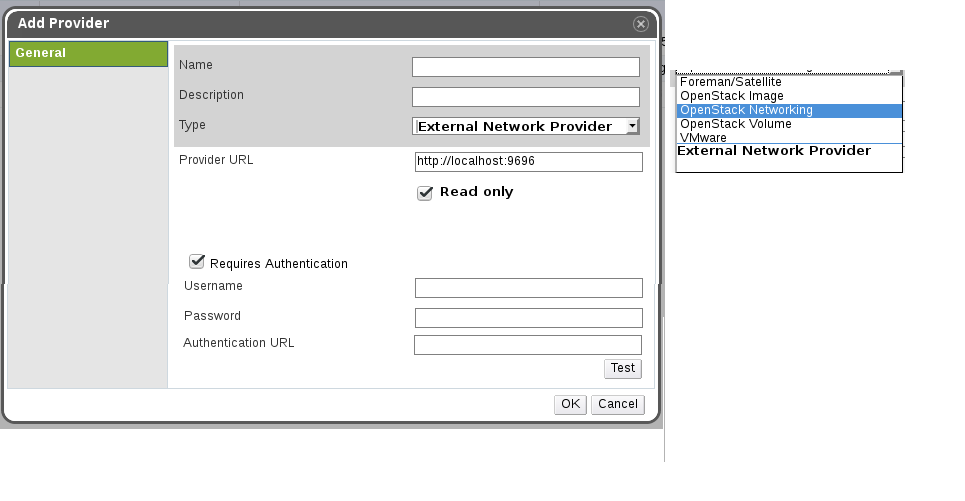Viewport: 965px width, 501px height.
Task: Close the Add Provider dialog
Action: coord(640,24)
